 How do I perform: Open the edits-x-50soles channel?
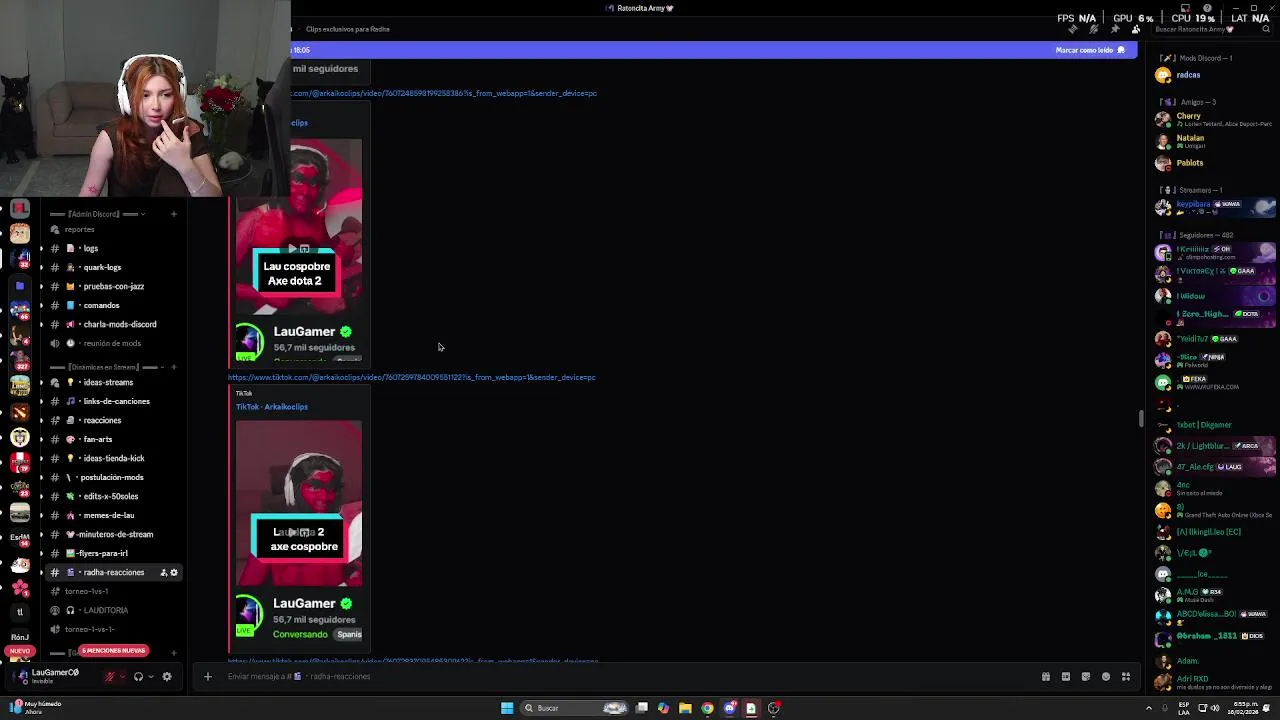pyautogui.click(x=114, y=496)
